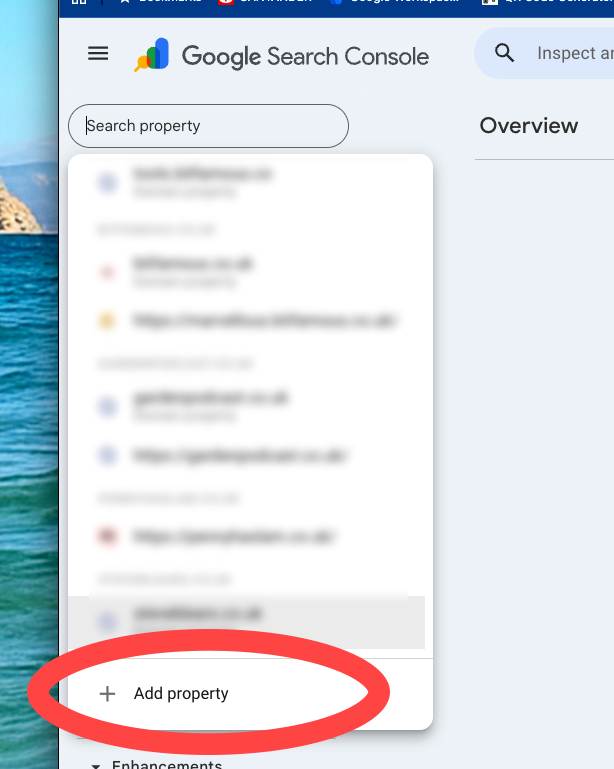Click the magnifier icon in the inspect bar
The image size is (614, 769).
click(504, 53)
